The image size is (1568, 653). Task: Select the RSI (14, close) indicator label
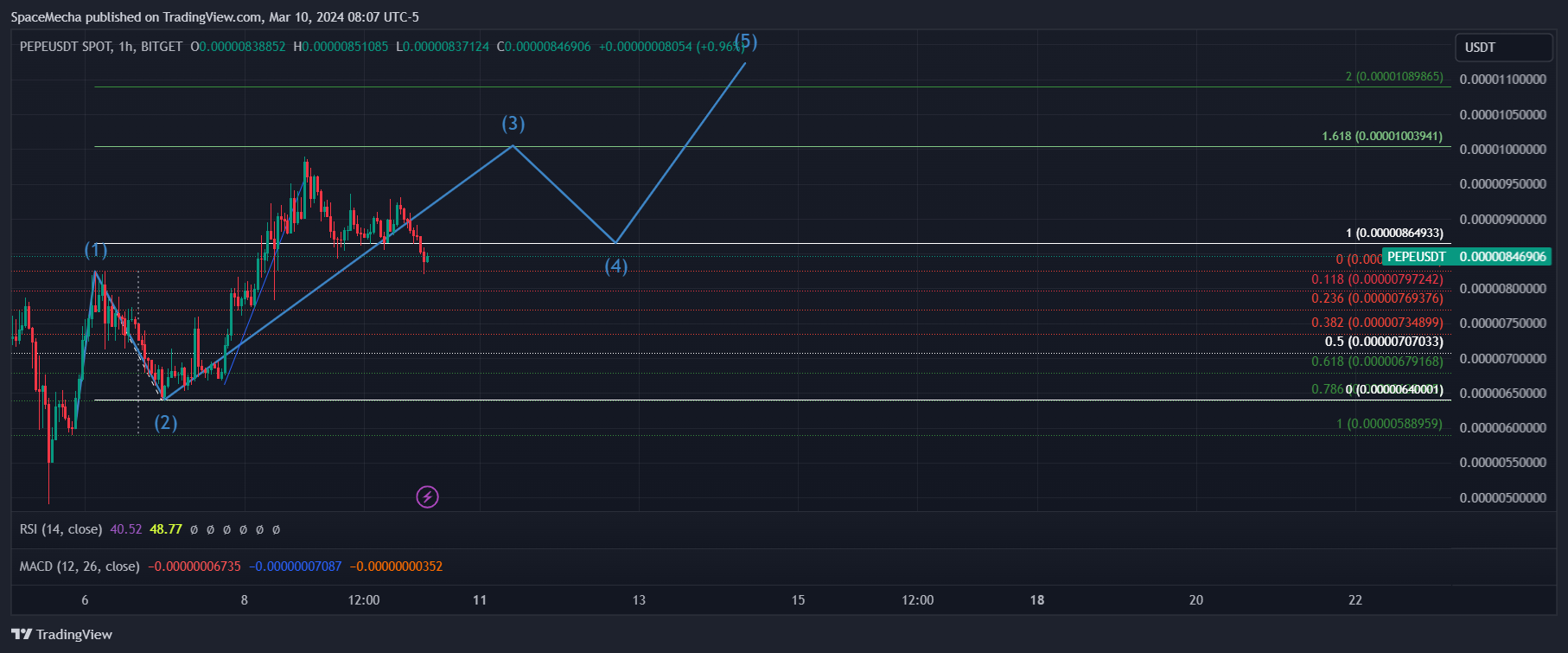click(x=61, y=528)
